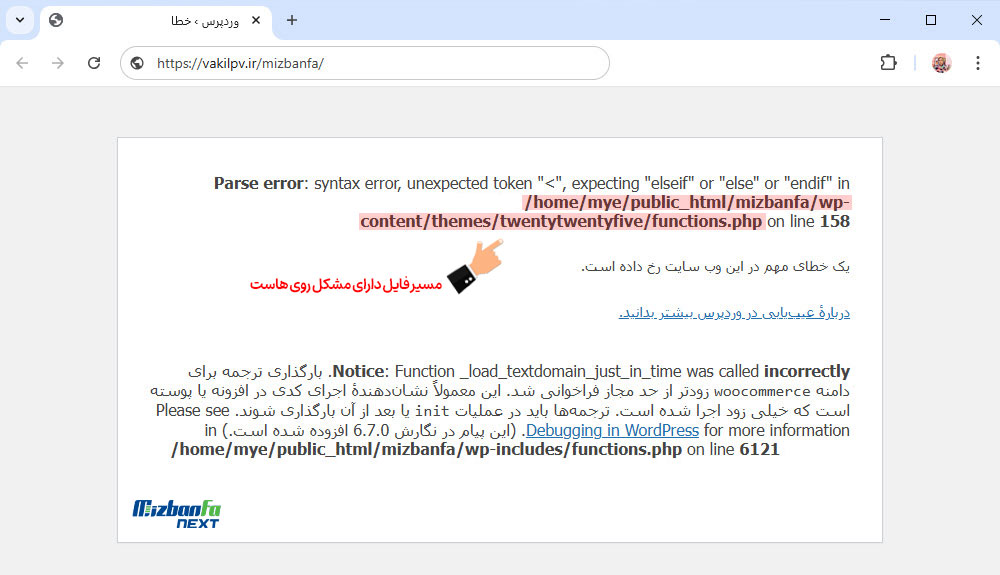Focus the address bar with vakilpv.ir URL
1000x575 pixels.
[365, 63]
